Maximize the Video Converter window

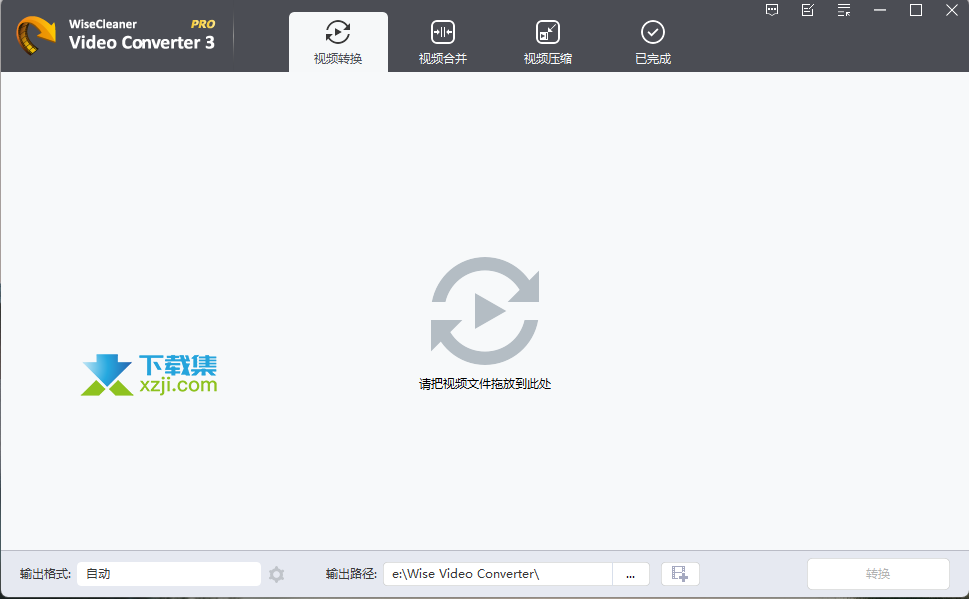[x=916, y=10]
